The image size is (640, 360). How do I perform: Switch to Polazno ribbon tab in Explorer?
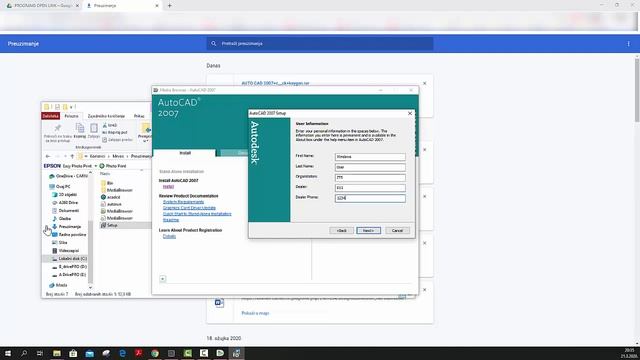(71, 116)
